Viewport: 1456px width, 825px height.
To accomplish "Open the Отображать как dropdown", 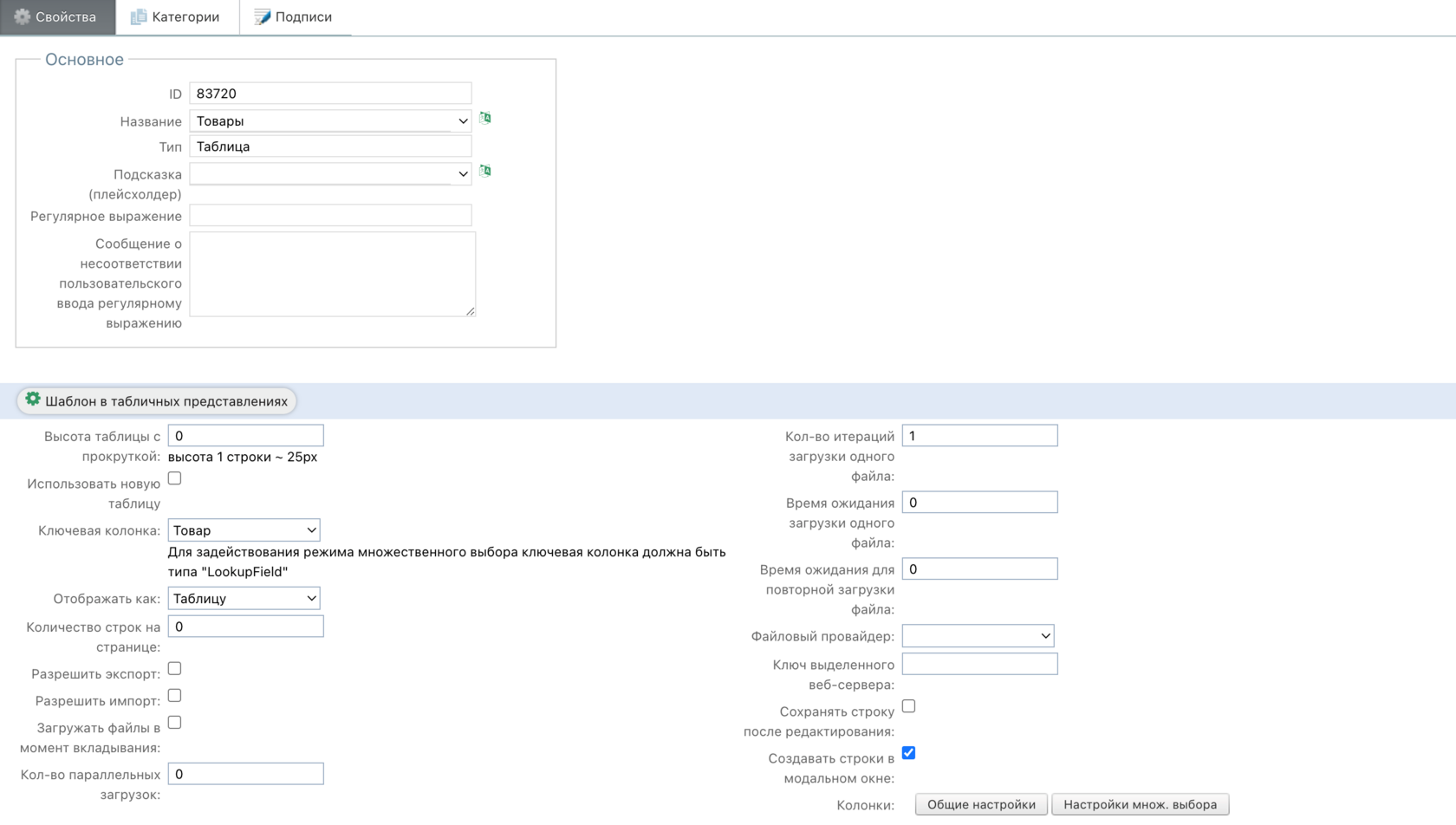I will pyautogui.click(x=244, y=599).
